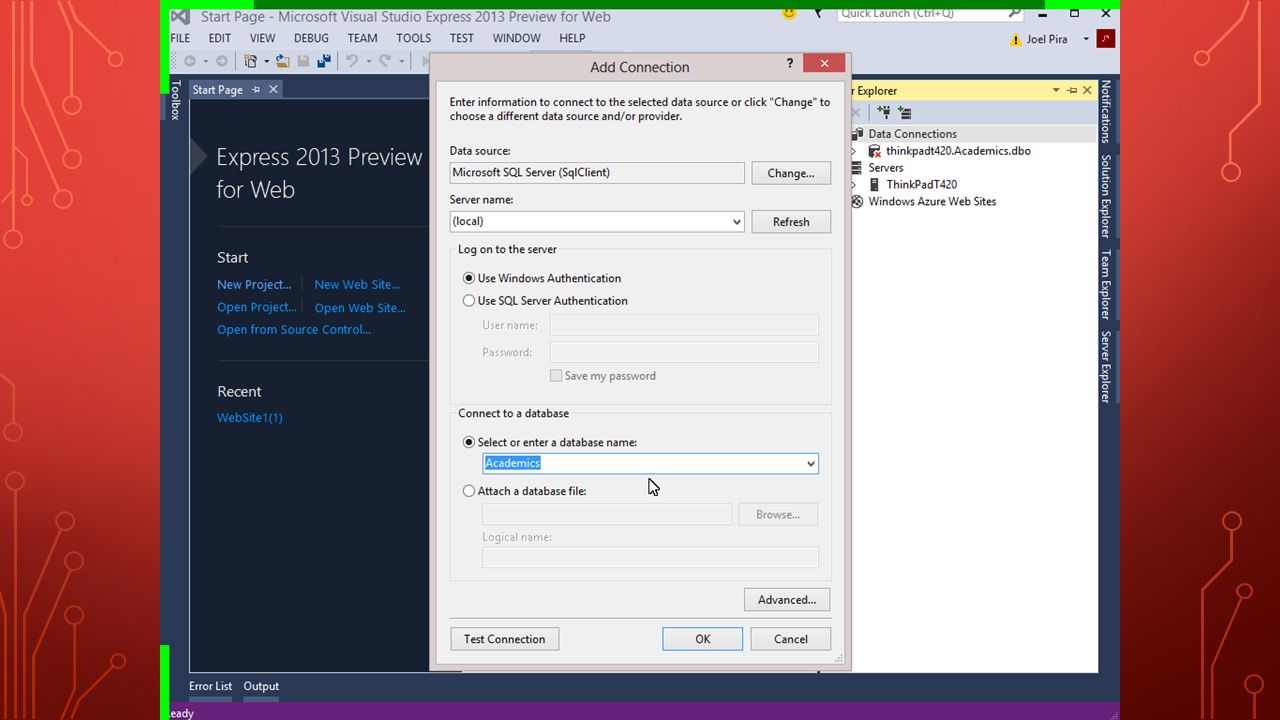Open the New Project toolbar dropdown arrow
1280x720 pixels.
coord(267,61)
